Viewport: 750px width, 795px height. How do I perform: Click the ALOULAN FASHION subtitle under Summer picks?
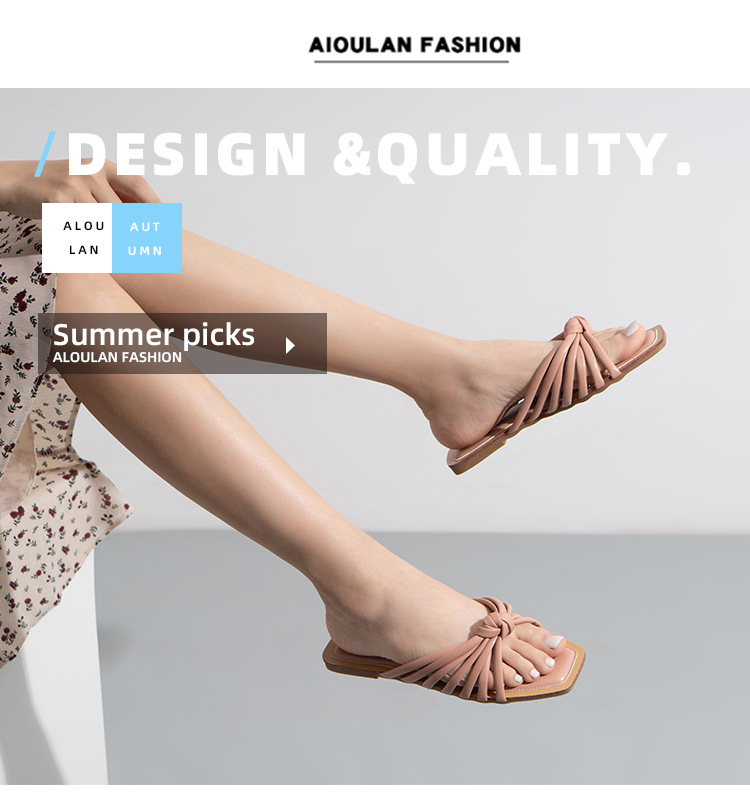[x=117, y=357]
